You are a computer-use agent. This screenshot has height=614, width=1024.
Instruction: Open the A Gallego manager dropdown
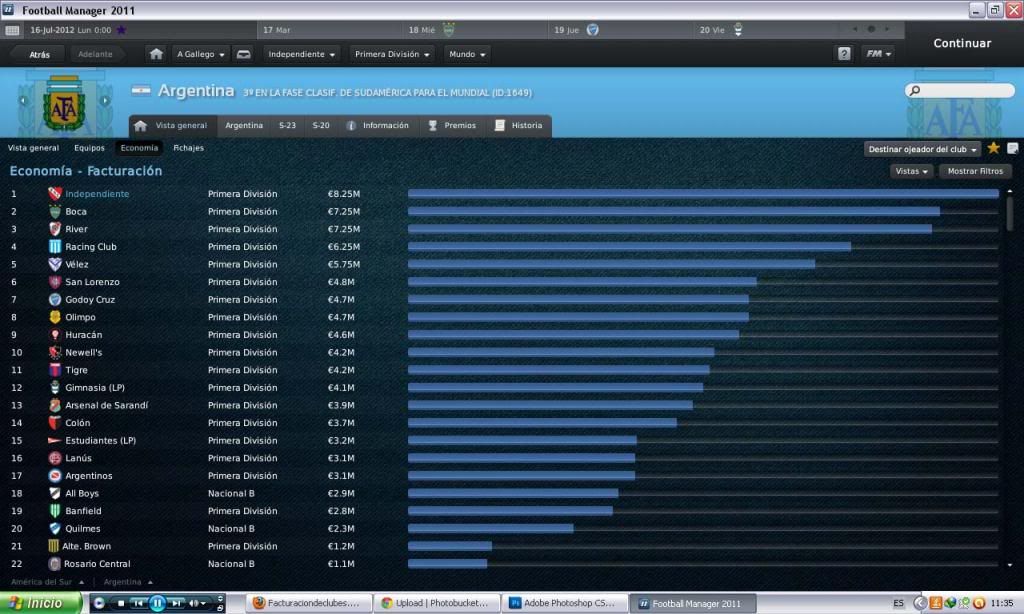(200, 54)
